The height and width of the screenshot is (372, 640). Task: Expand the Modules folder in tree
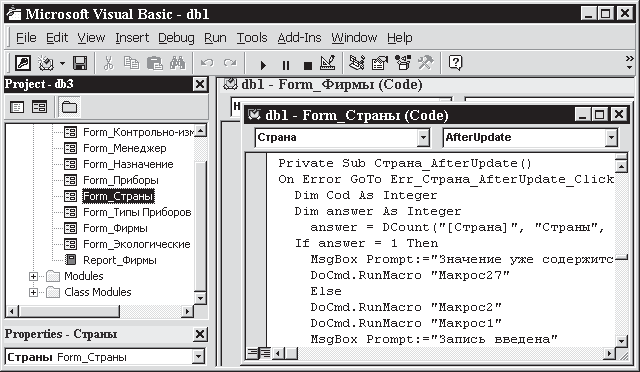(33, 276)
